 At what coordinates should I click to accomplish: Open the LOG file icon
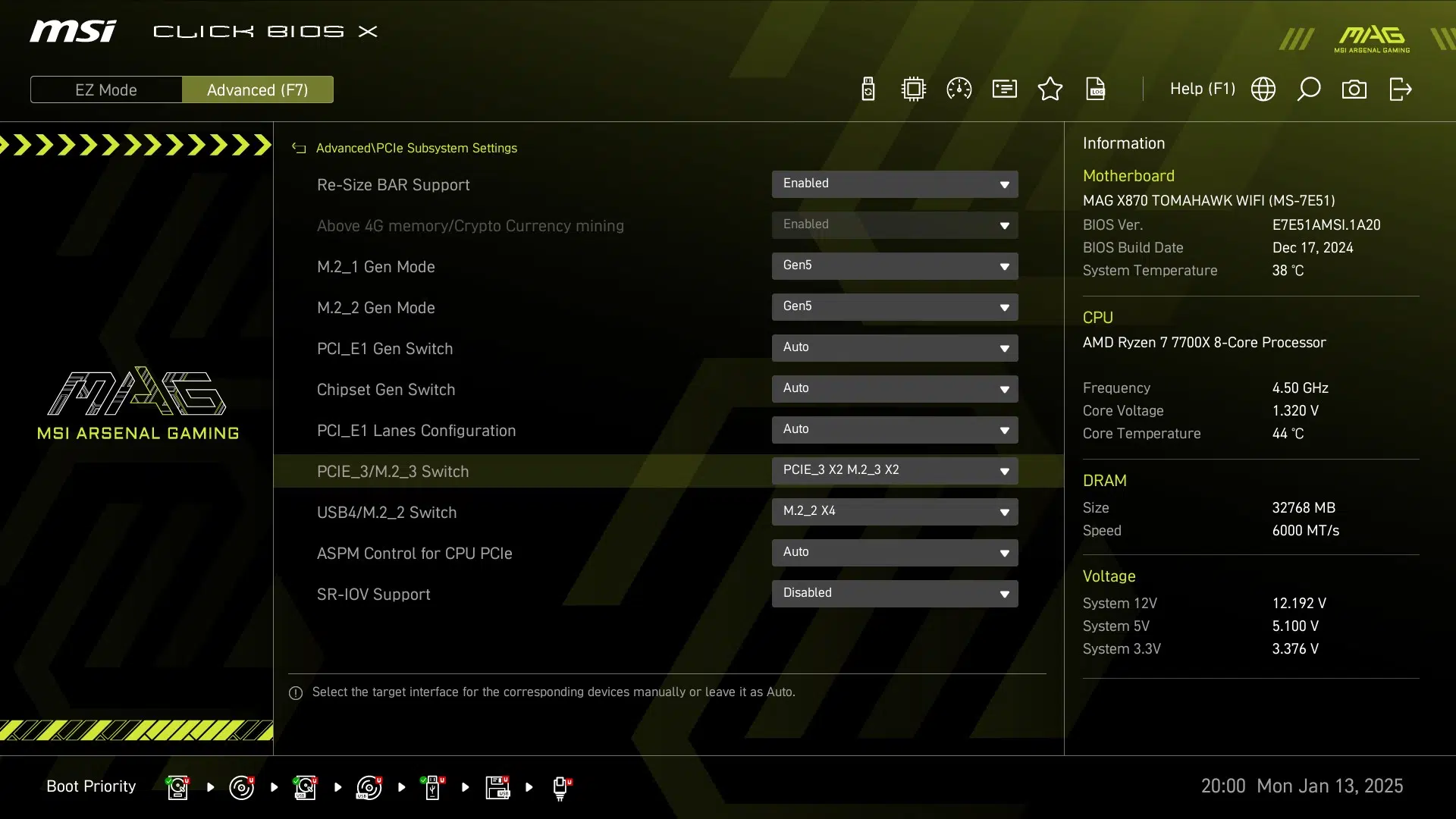(x=1096, y=89)
